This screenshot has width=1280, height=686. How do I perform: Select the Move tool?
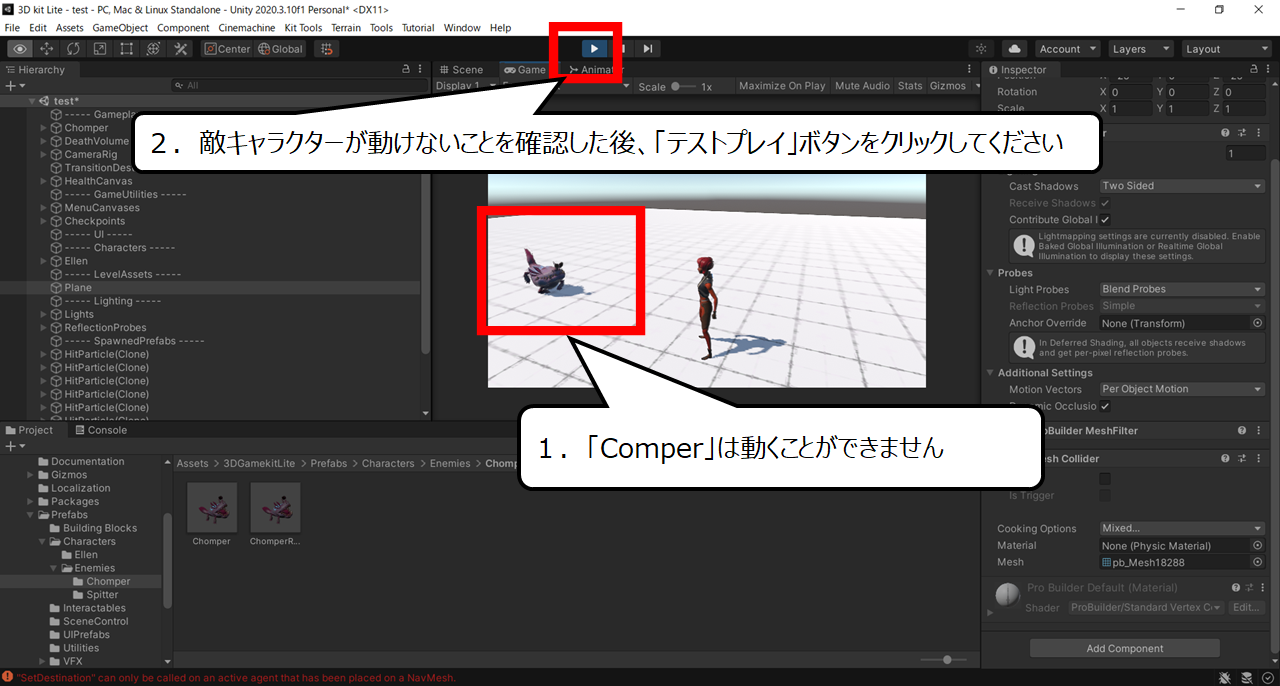click(x=47, y=48)
